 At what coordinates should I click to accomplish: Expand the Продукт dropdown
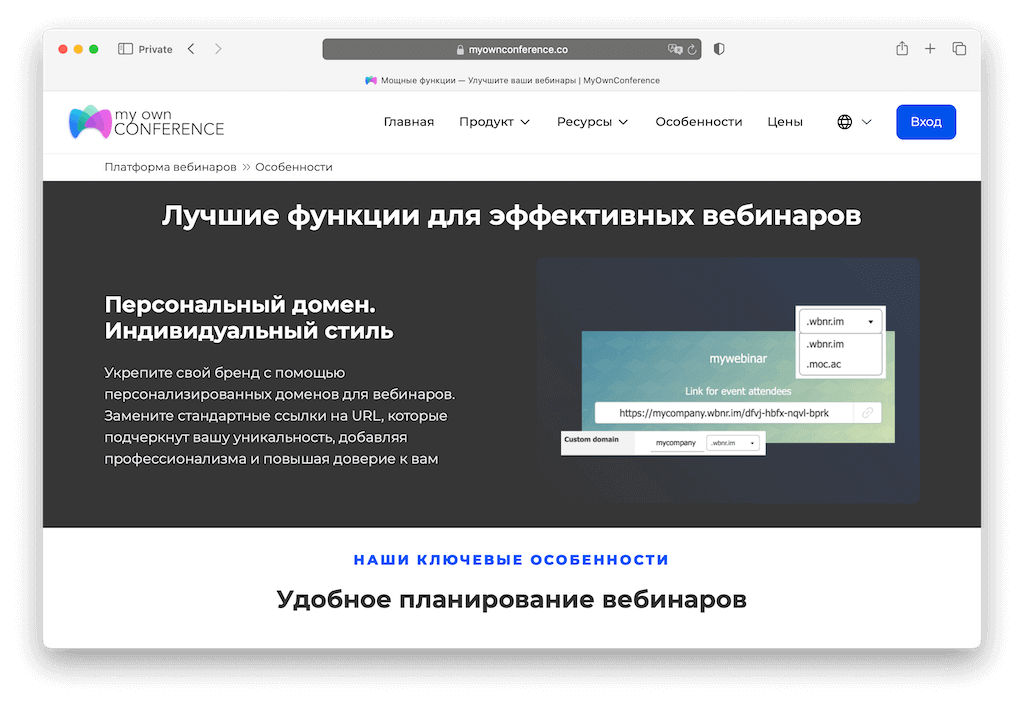494,121
